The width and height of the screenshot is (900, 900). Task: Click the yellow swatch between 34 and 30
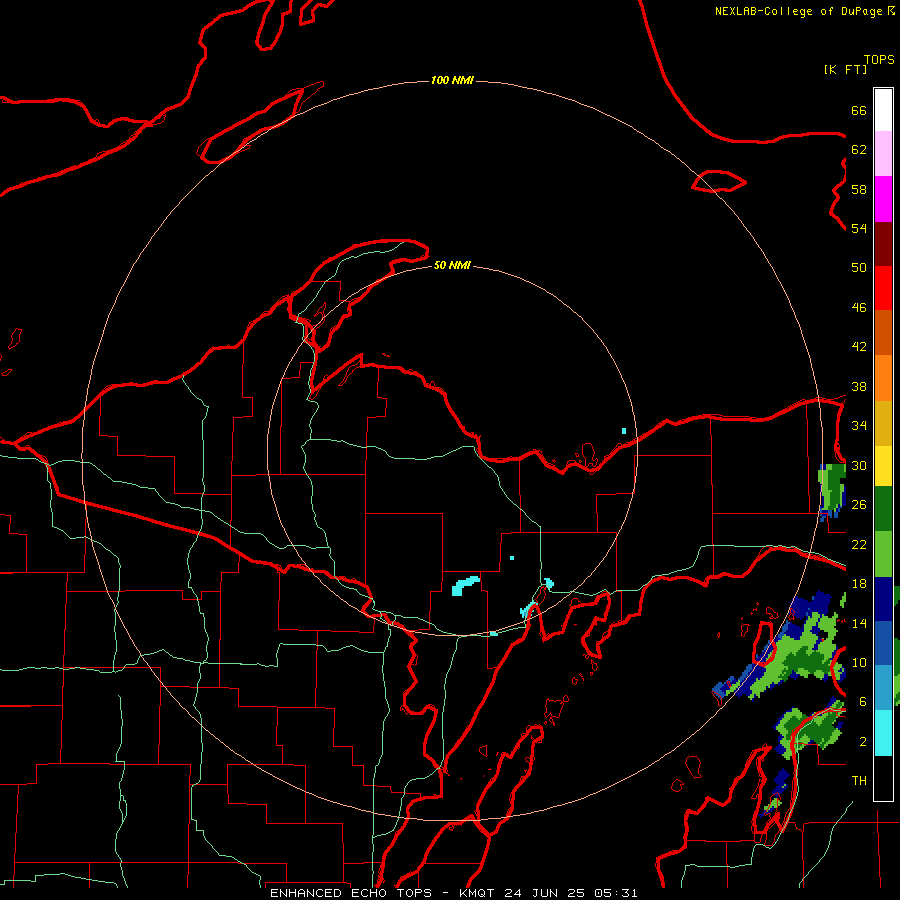[883, 466]
